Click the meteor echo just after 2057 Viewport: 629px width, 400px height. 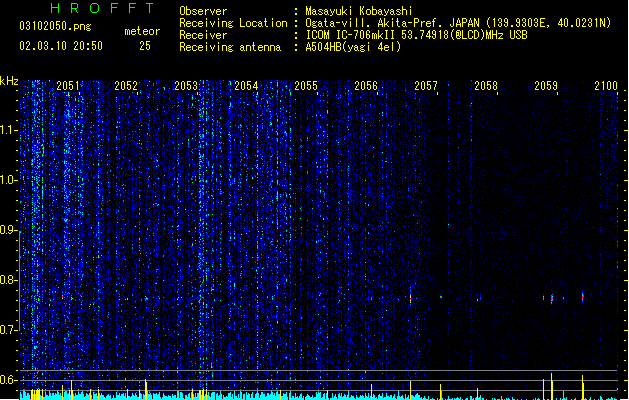(441, 297)
